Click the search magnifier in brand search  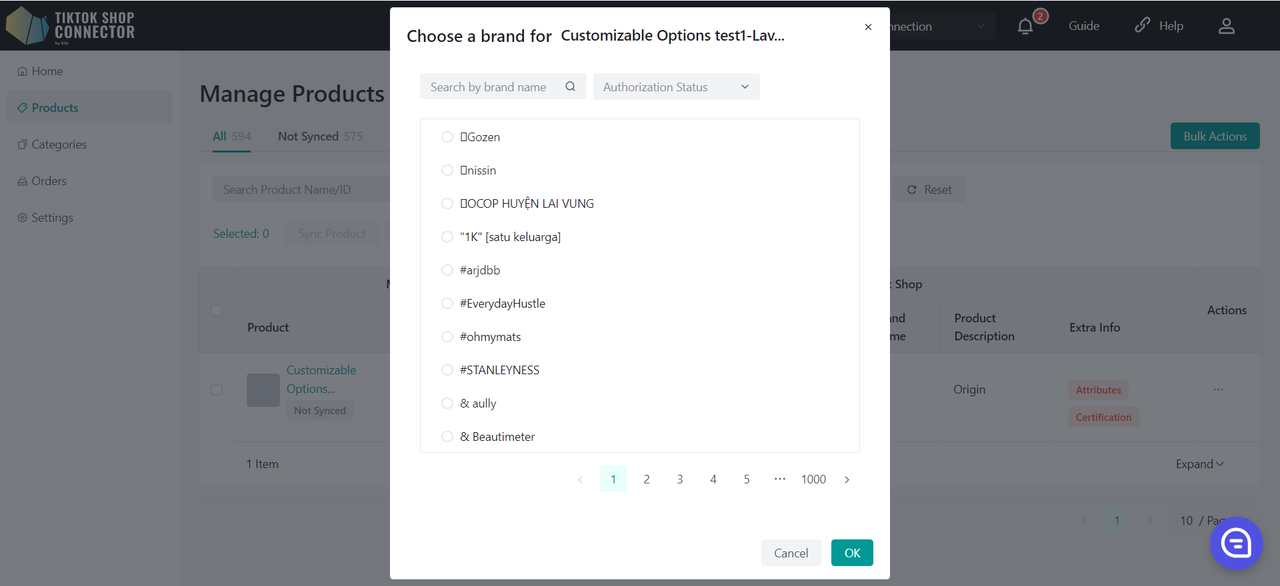click(570, 87)
